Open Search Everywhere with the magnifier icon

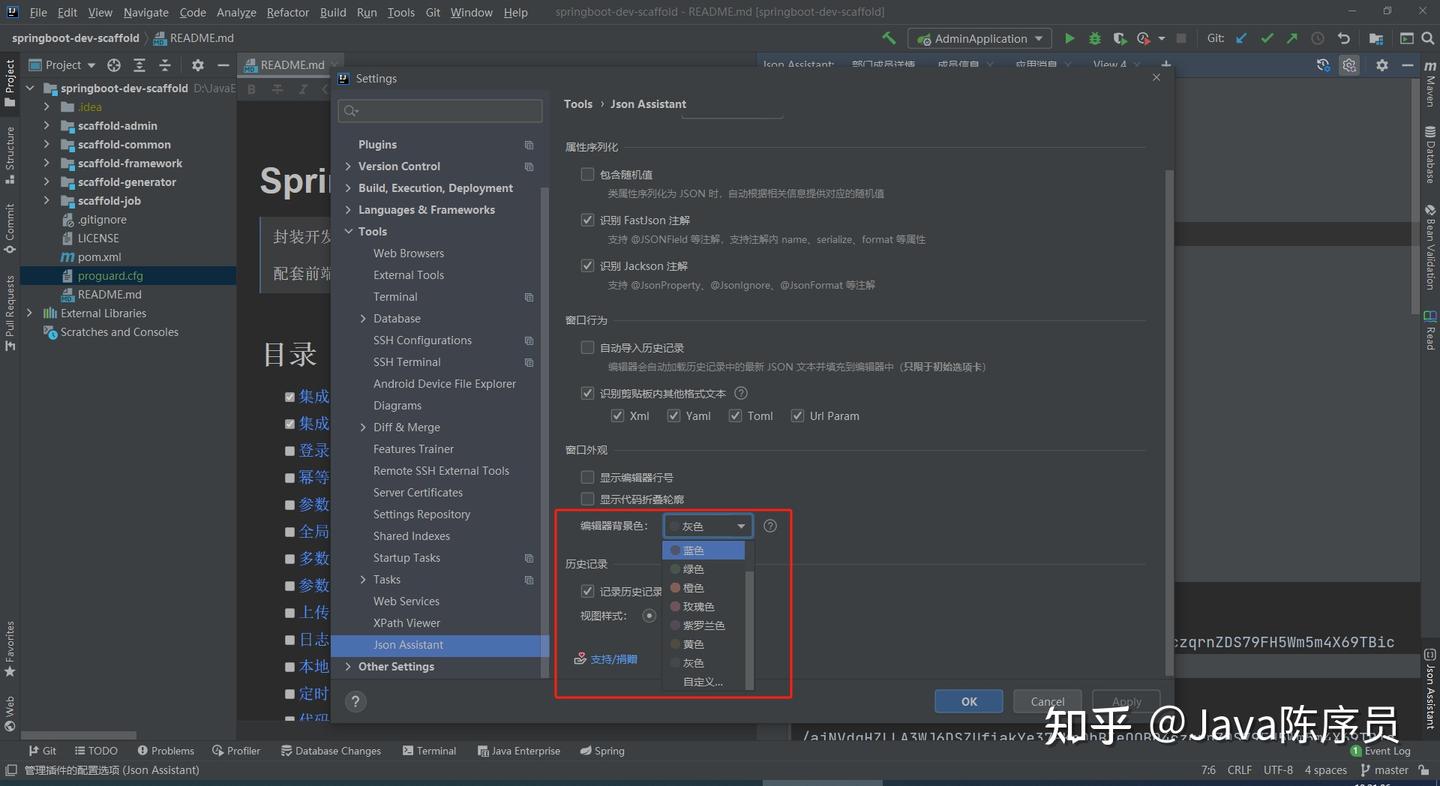[x=1427, y=37]
